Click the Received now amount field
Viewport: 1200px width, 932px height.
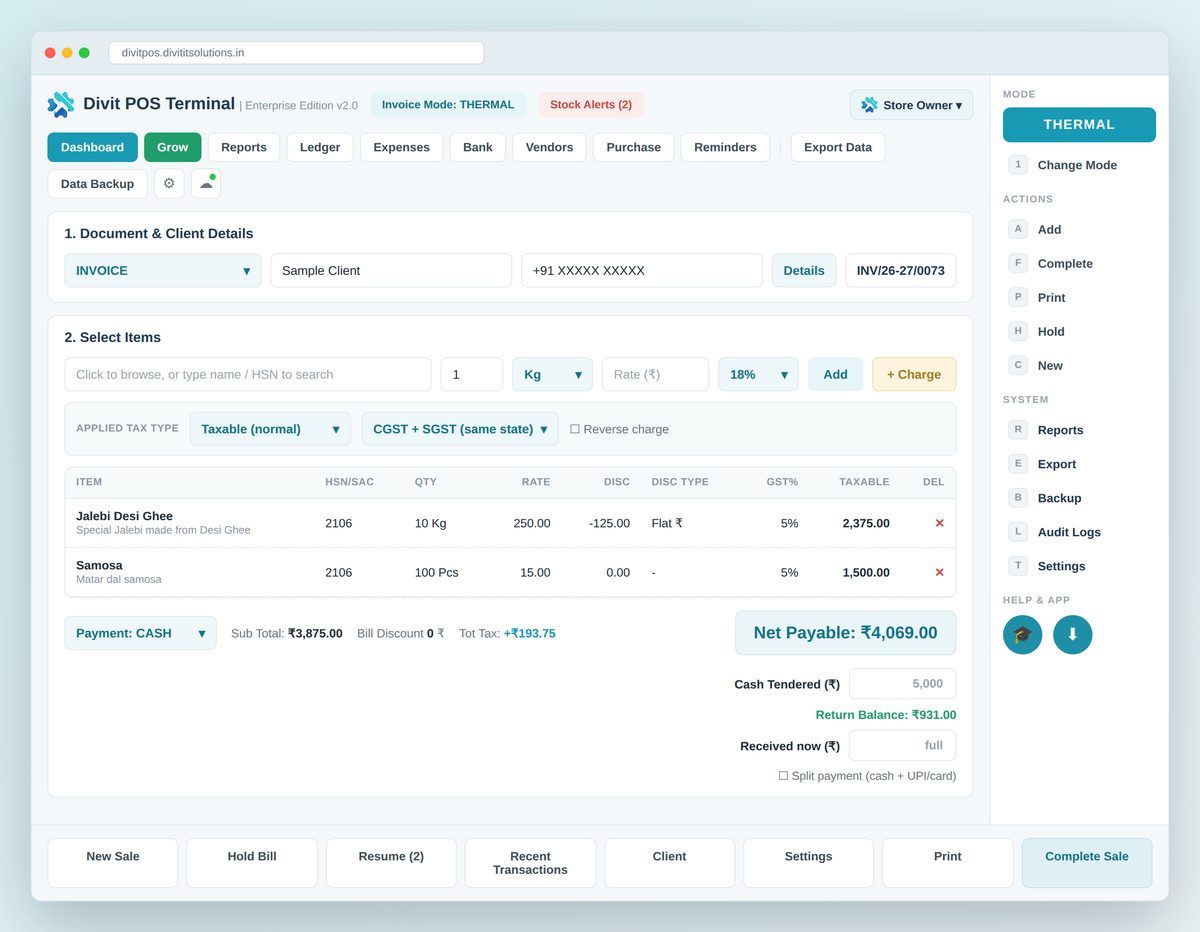(902, 746)
